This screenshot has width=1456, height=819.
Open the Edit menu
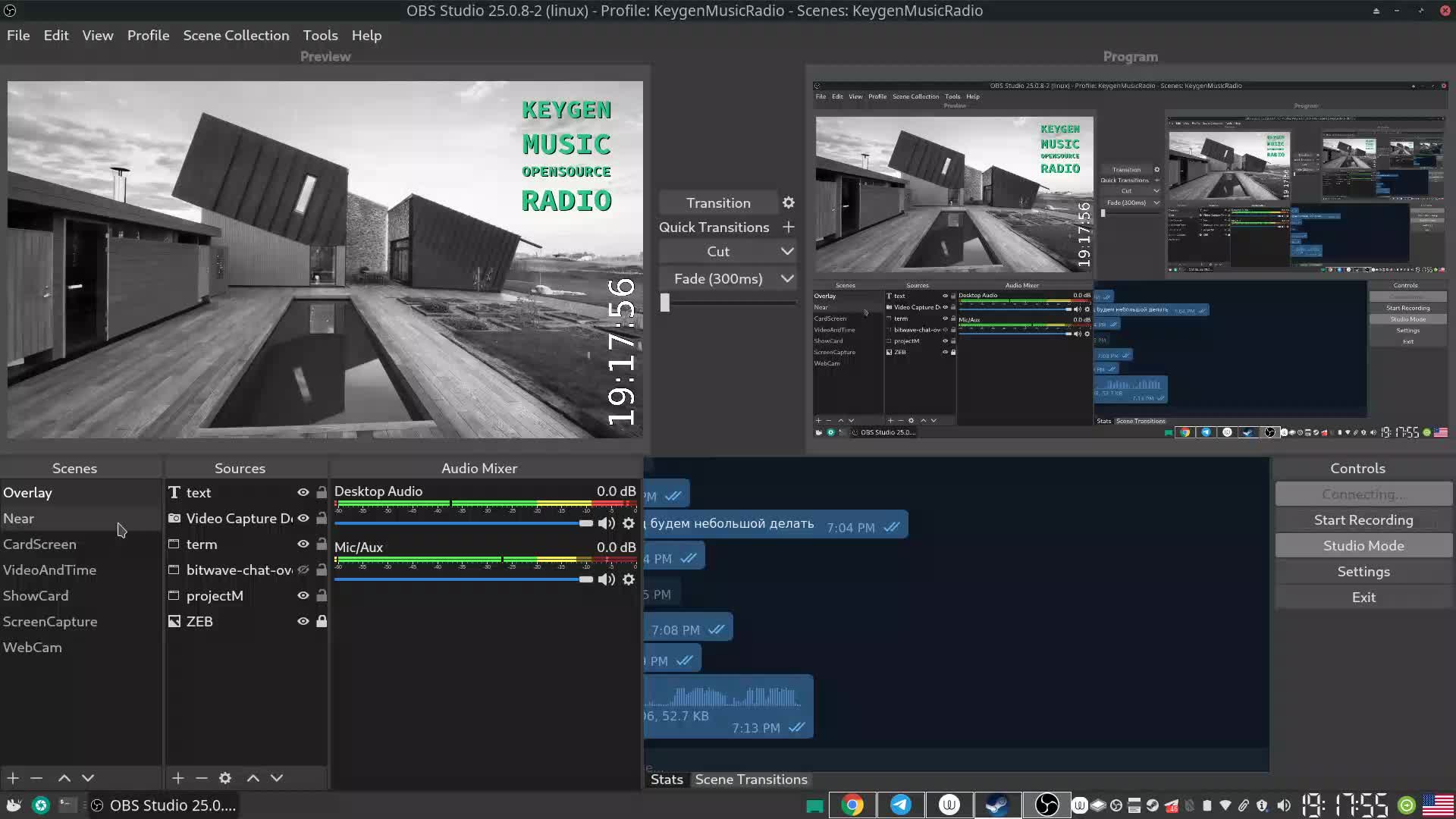pos(56,35)
